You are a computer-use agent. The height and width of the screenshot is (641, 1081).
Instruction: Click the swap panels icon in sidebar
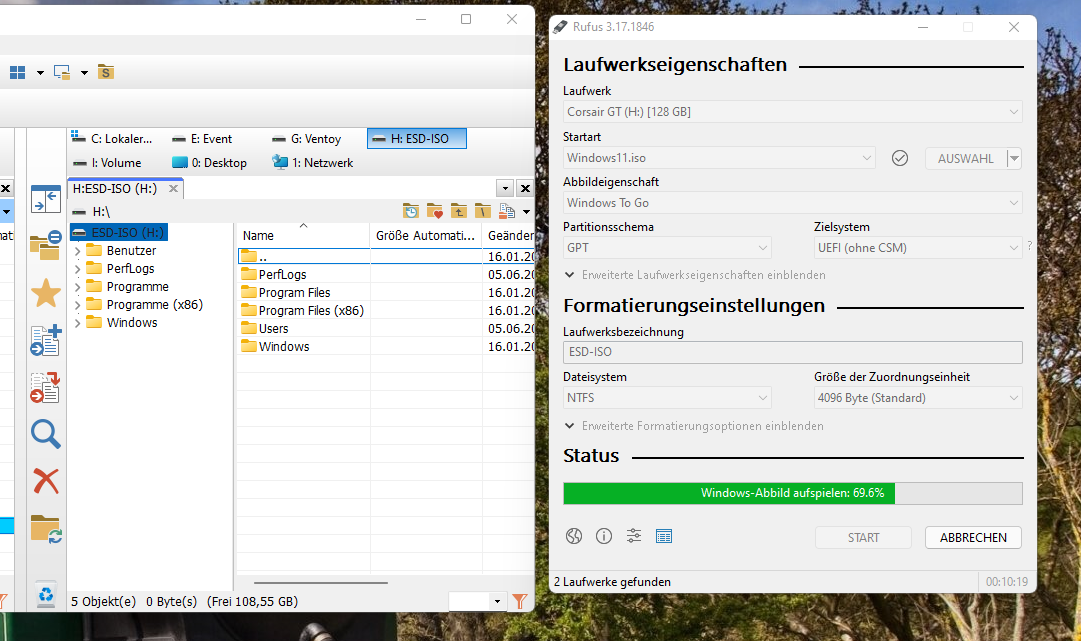46,199
